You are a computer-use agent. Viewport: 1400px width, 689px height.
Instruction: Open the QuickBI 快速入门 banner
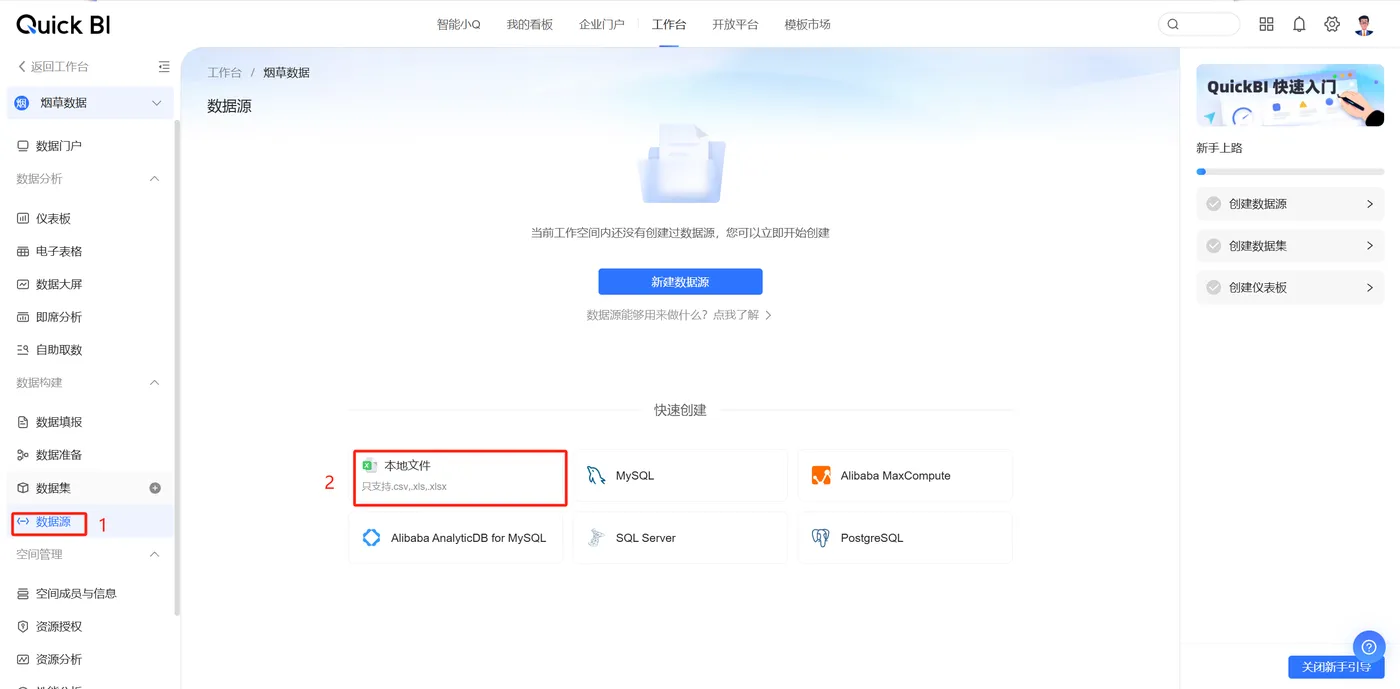click(x=1290, y=95)
